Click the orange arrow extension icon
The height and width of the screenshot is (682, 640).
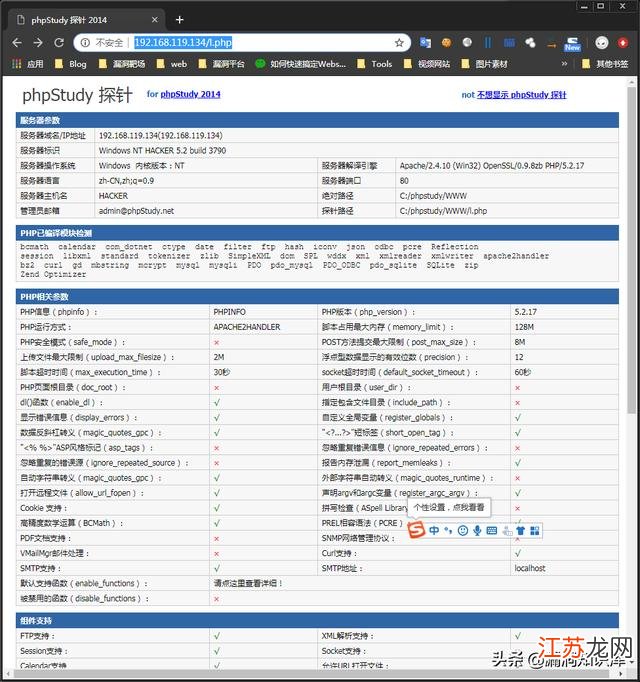point(551,44)
